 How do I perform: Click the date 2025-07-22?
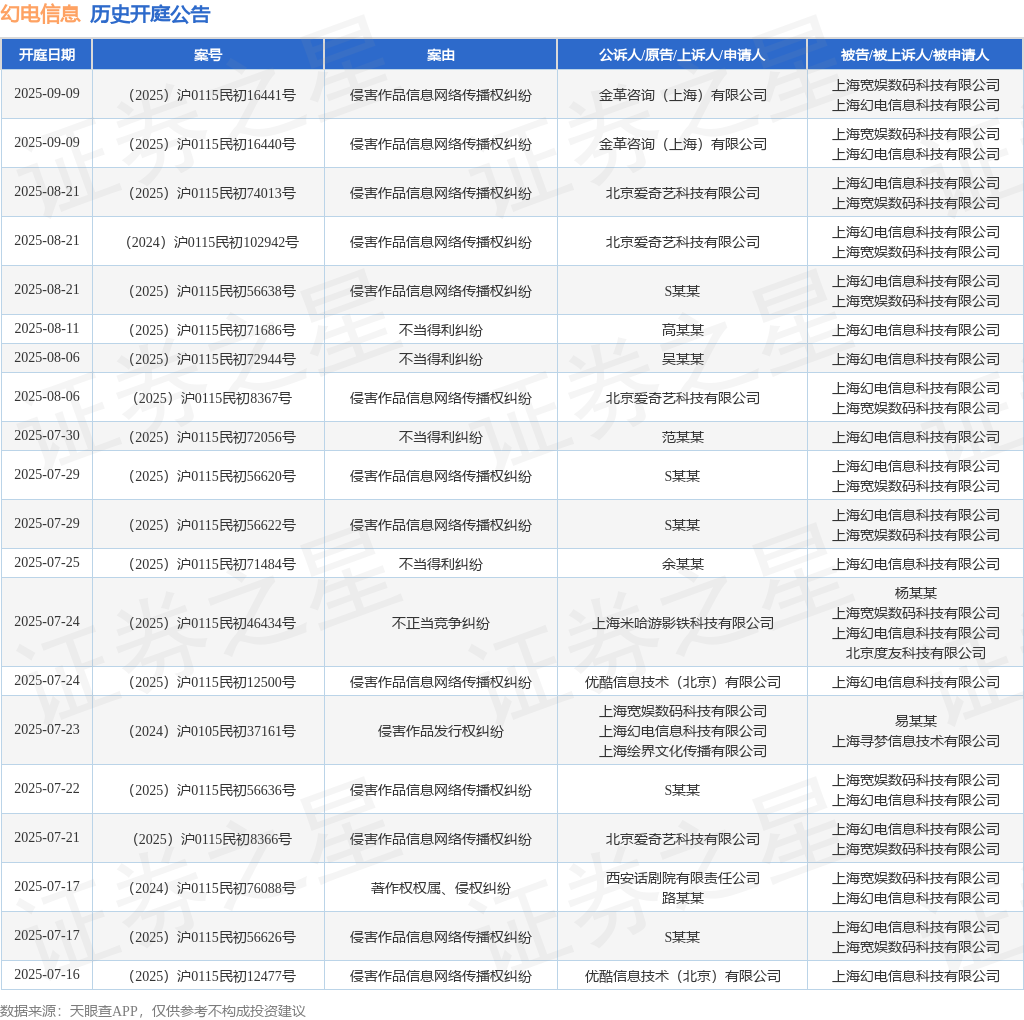[x=46, y=789]
